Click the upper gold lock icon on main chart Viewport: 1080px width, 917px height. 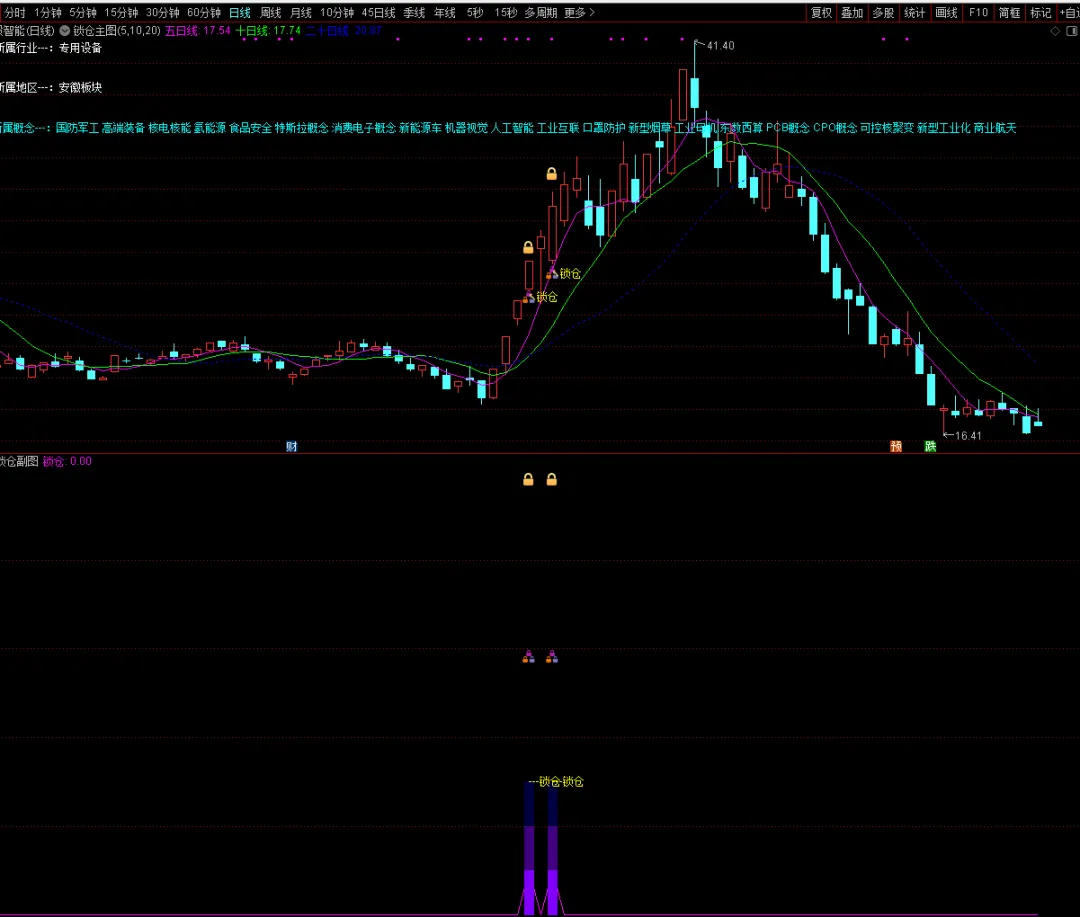552,174
